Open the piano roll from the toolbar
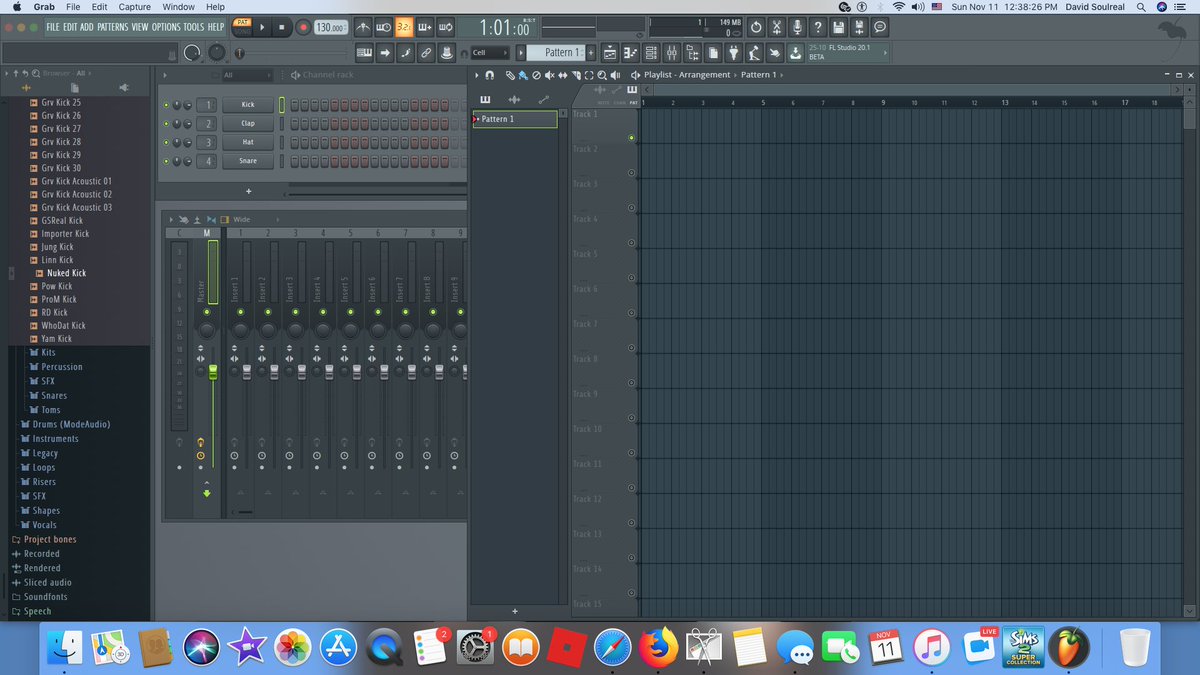 pyautogui.click(x=632, y=52)
